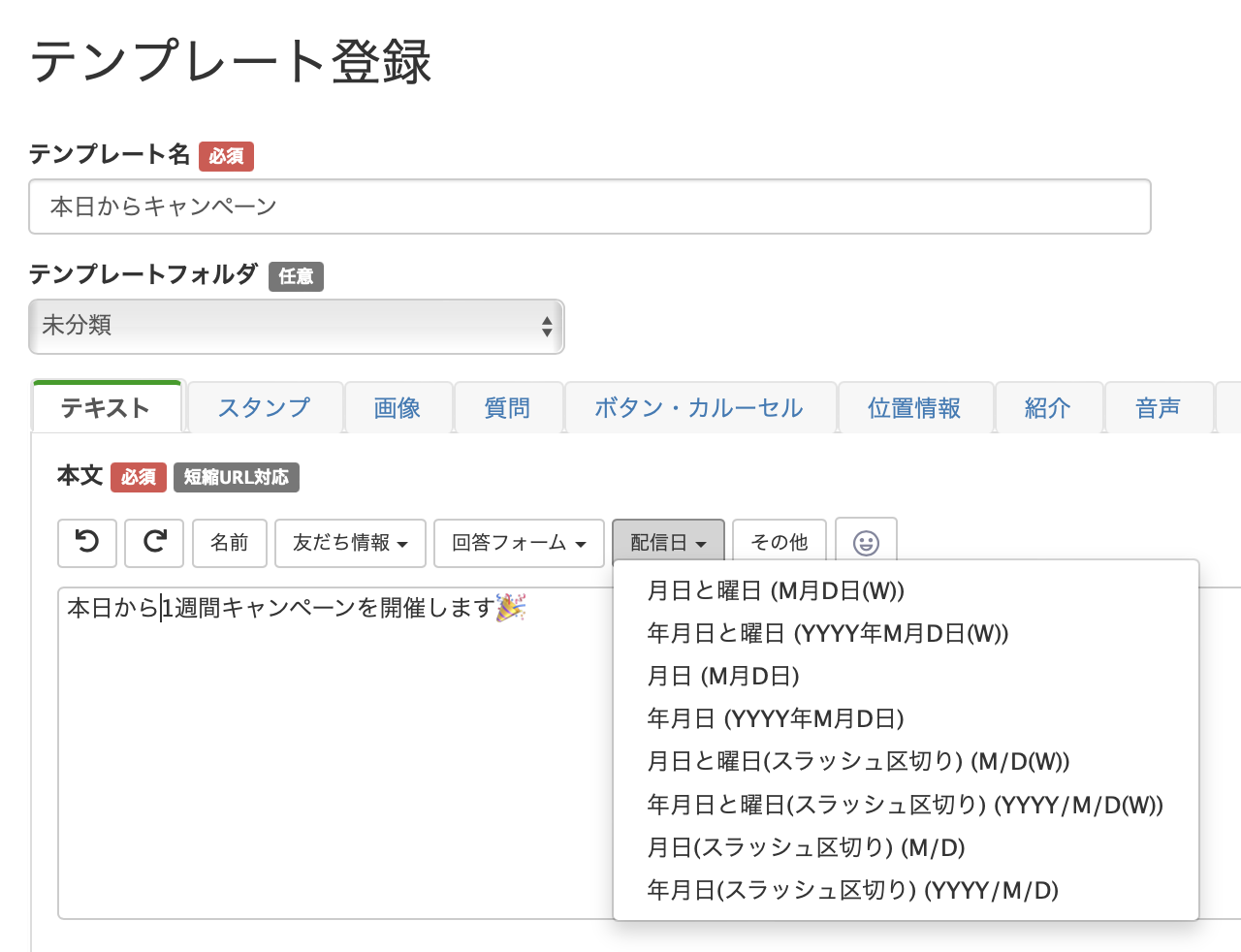Viewport: 1241px width, 952px height.
Task: Open the 配信日 dropdown
Action: point(668,543)
